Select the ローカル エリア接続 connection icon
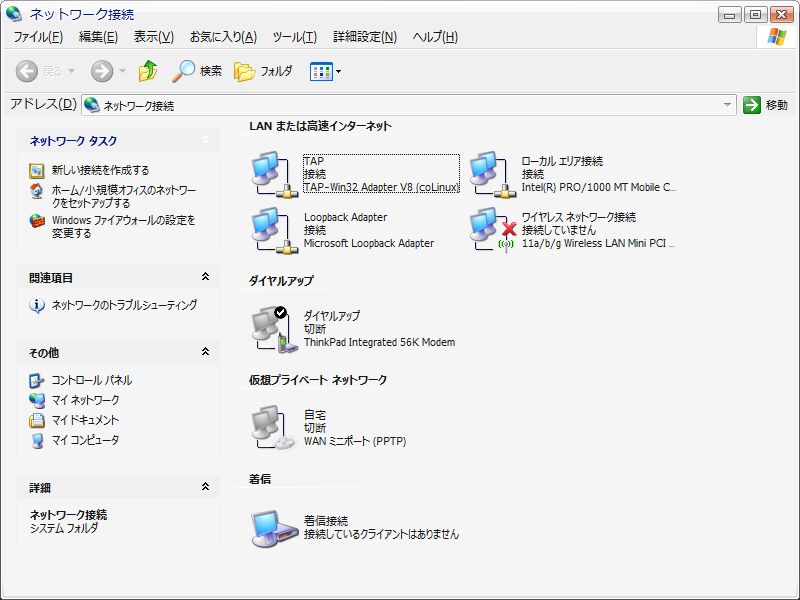The width and height of the screenshot is (800, 600). click(x=490, y=173)
